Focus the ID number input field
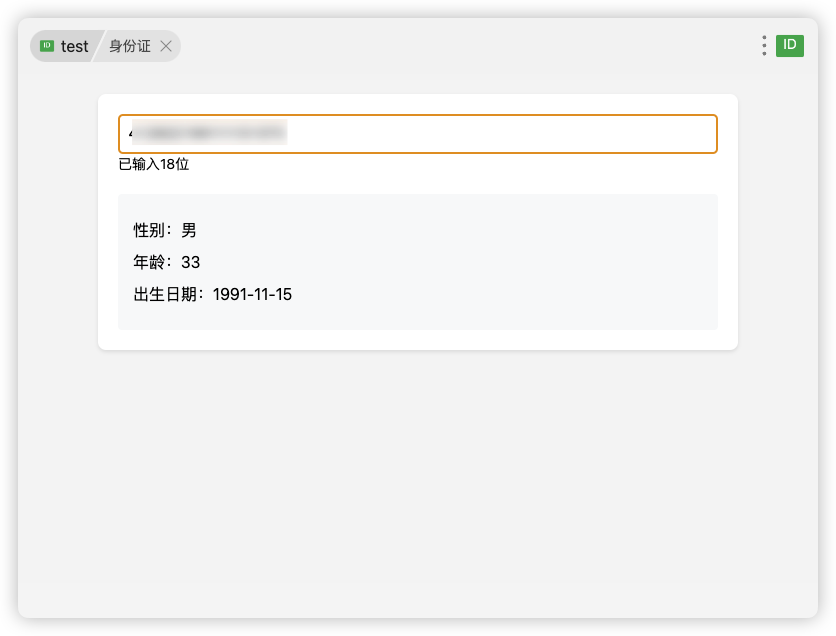This screenshot has height=636, width=836. coord(417,134)
